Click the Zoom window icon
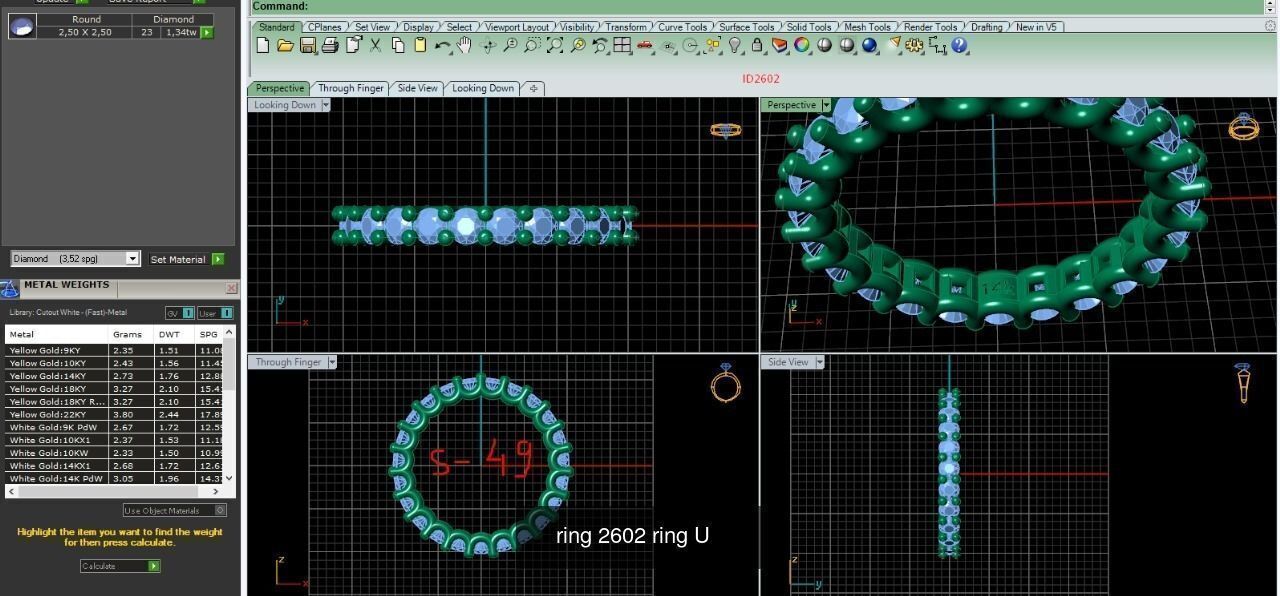Viewport: 1280px width, 596px height. coord(532,45)
